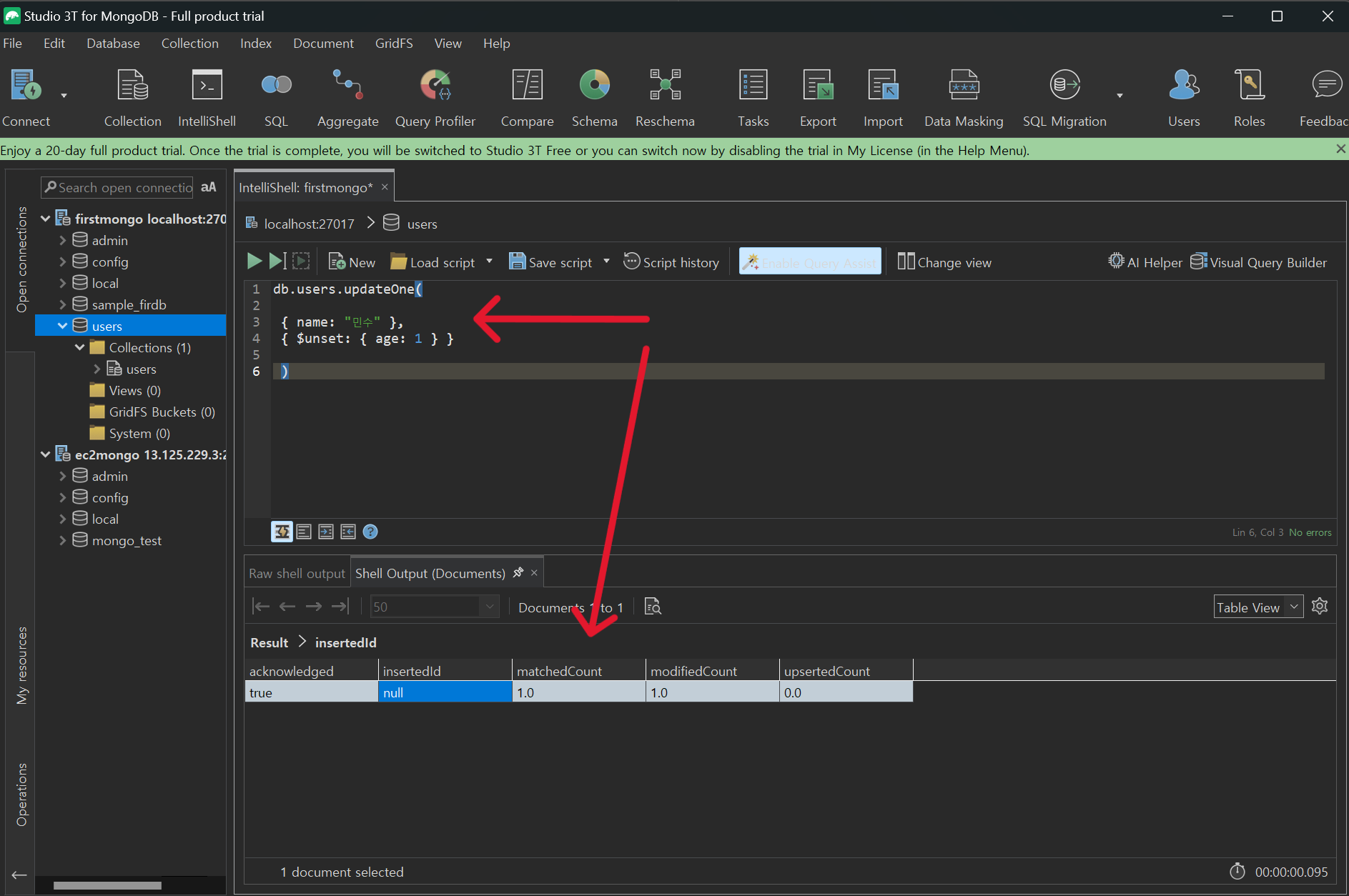Run the selected text icon
This screenshot has height=896, width=1349.
(301, 262)
